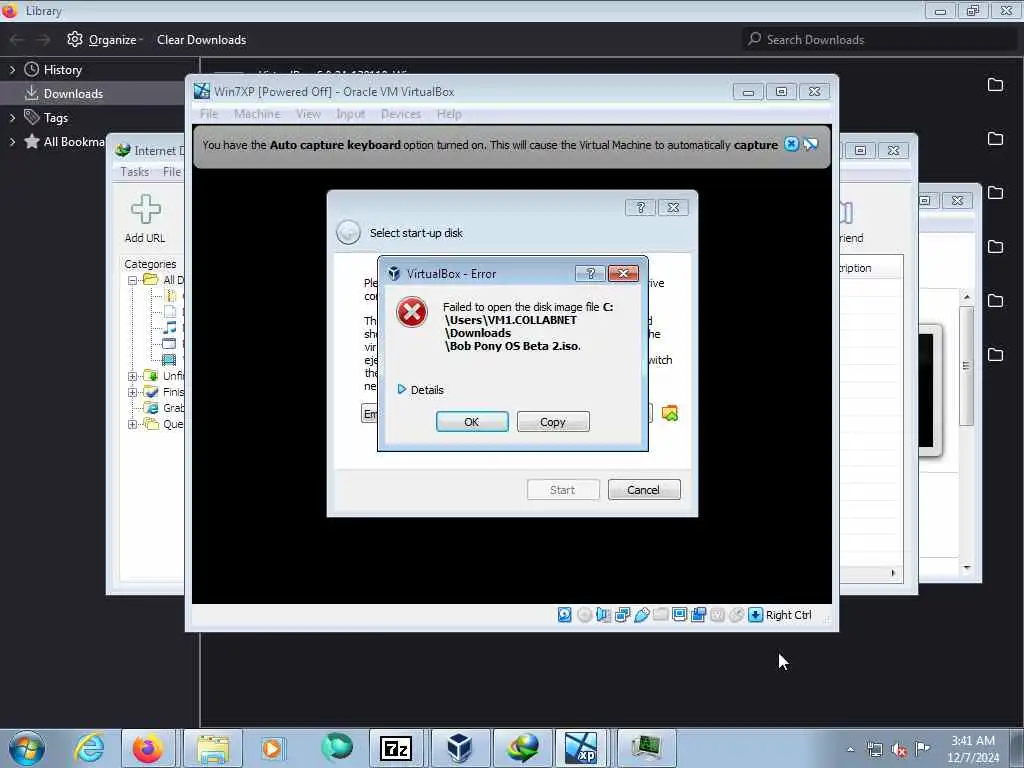This screenshot has height=768, width=1024.
Task: Click the shared folders status indicator
Action: click(x=660, y=615)
